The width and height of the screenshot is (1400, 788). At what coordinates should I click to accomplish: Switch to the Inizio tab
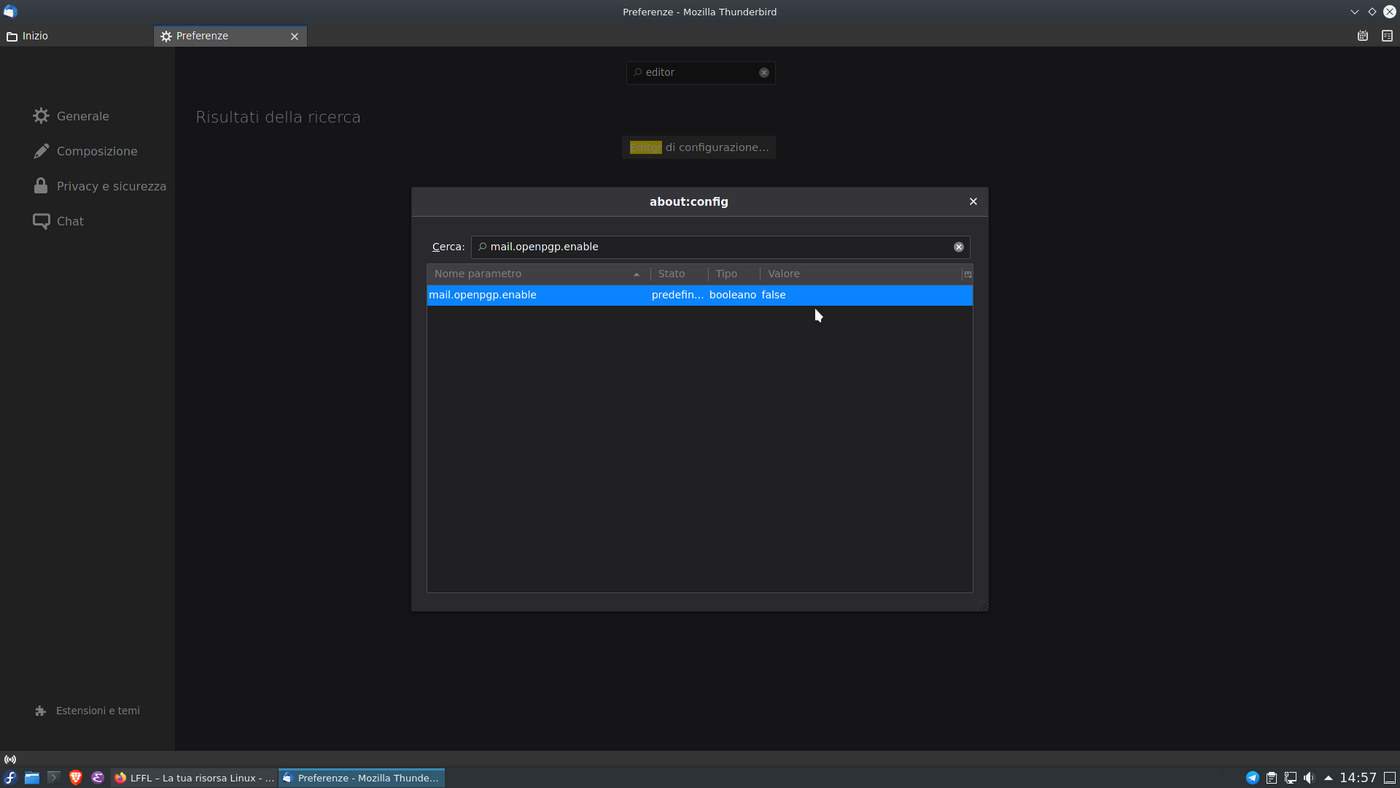click(35, 36)
